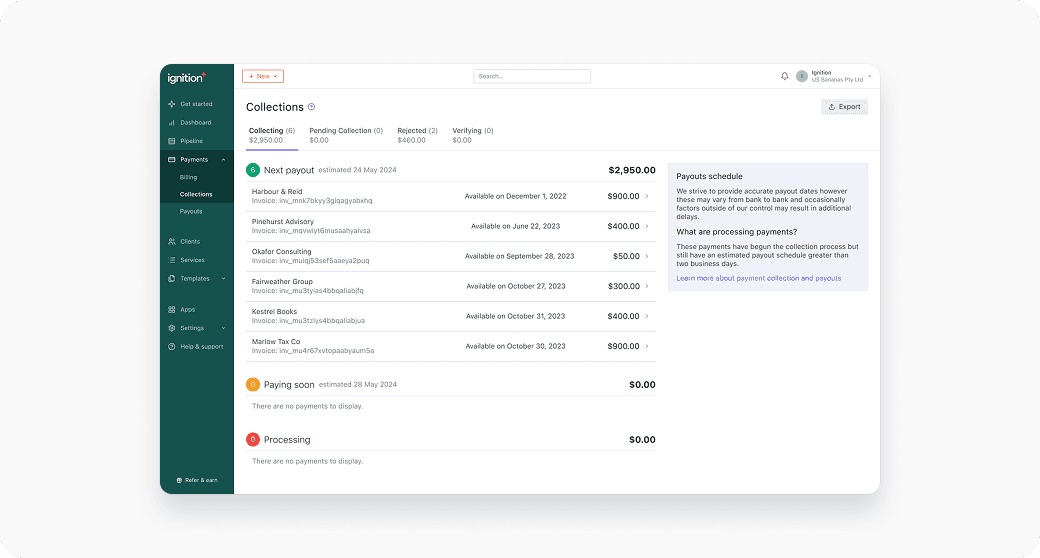Click the orange Paying soon count badge

pos(253,385)
